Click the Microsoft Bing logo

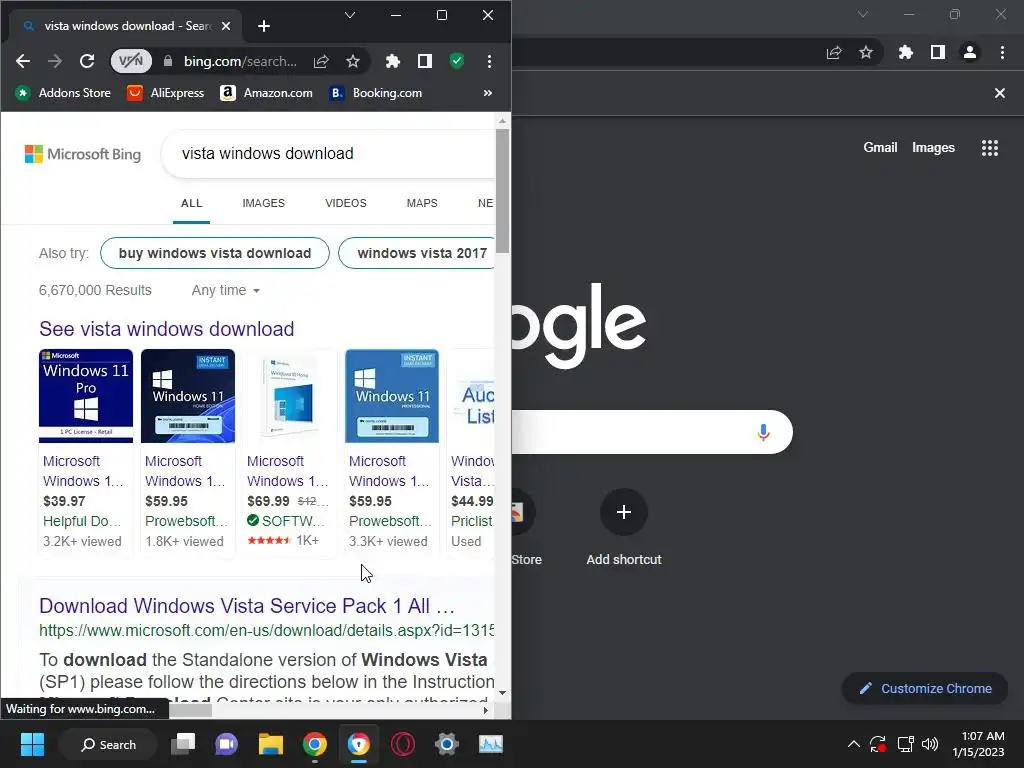pyautogui.click(x=83, y=154)
